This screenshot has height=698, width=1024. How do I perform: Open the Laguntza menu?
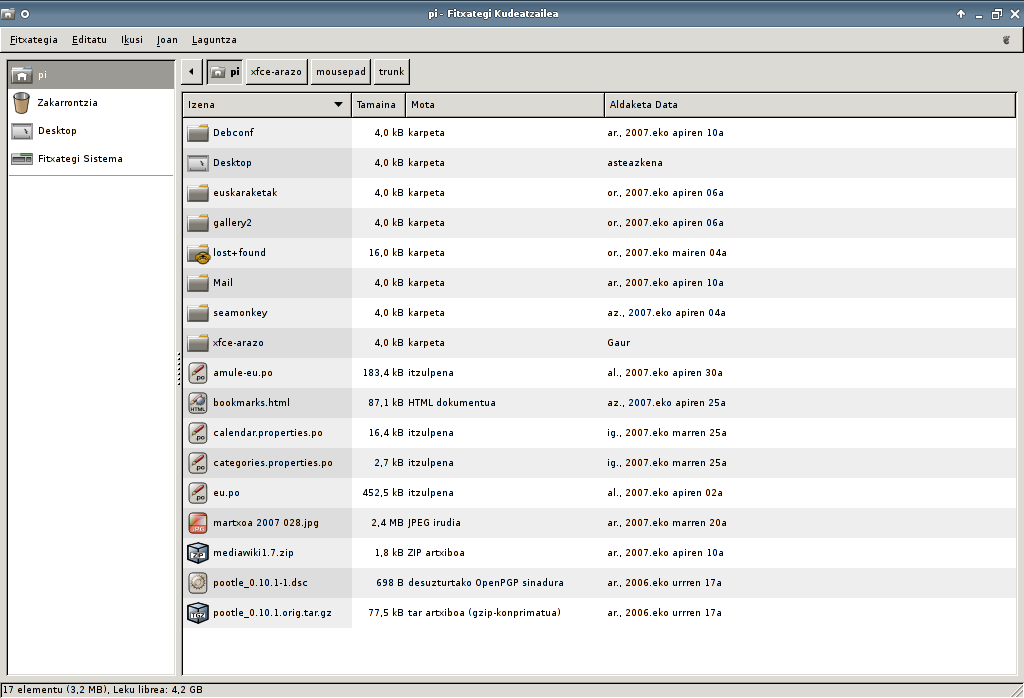214,40
